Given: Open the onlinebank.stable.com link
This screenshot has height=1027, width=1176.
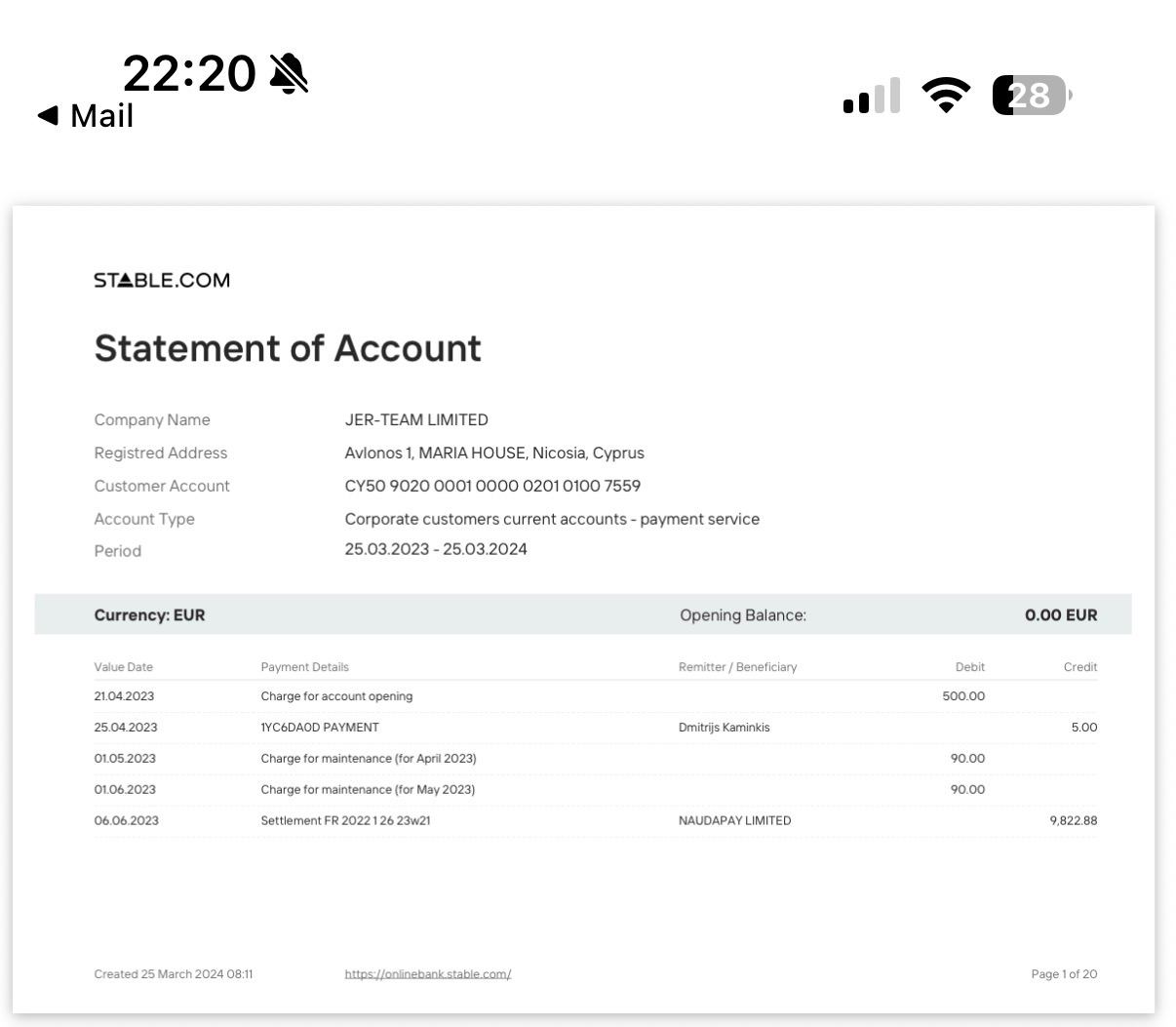Looking at the screenshot, I should pyautogui.click(x=428, y=974).
